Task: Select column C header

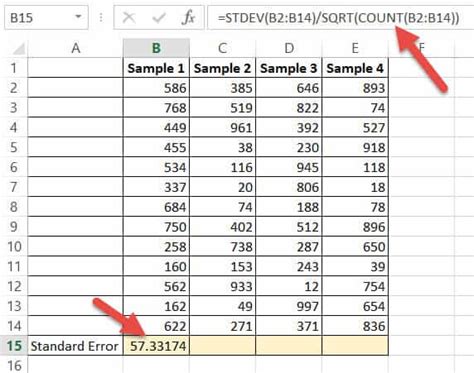Action: (x=222, y=48)
